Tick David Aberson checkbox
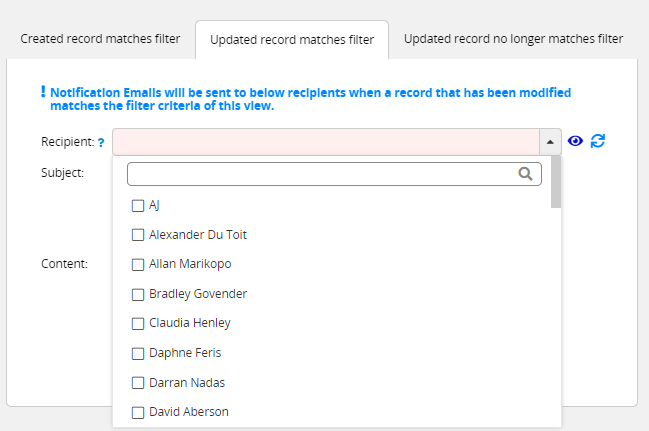Image resolution: width=649 pixels, height=431 pixels. [137, 413]
